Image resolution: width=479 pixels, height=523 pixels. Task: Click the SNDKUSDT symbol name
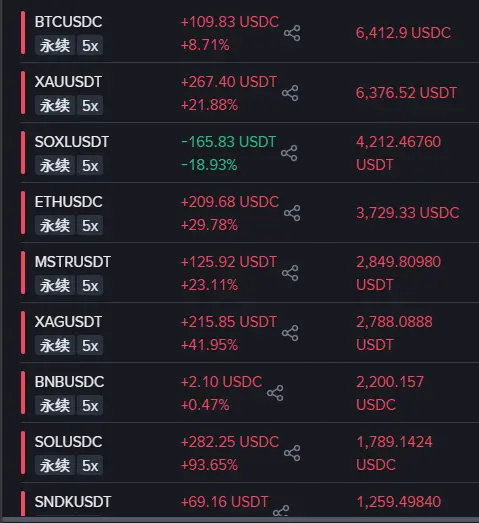pyautogui.click(x=73, y=502)
